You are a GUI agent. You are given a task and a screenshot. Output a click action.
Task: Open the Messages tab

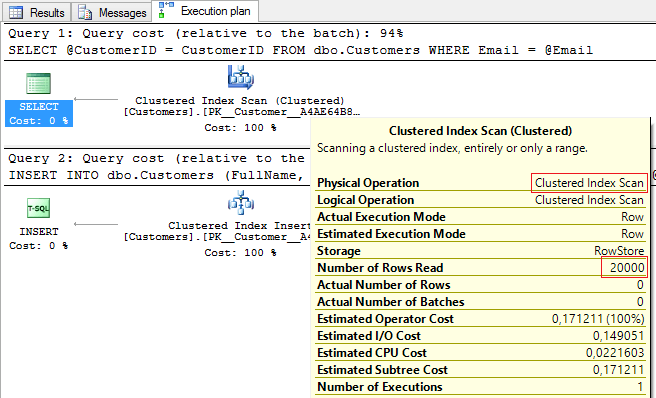tap(112, 13)
